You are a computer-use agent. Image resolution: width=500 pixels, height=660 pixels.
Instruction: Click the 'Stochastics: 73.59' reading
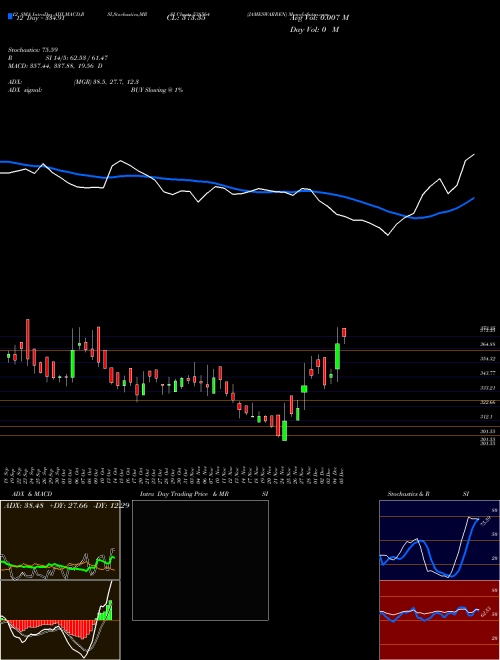[33, 50]
